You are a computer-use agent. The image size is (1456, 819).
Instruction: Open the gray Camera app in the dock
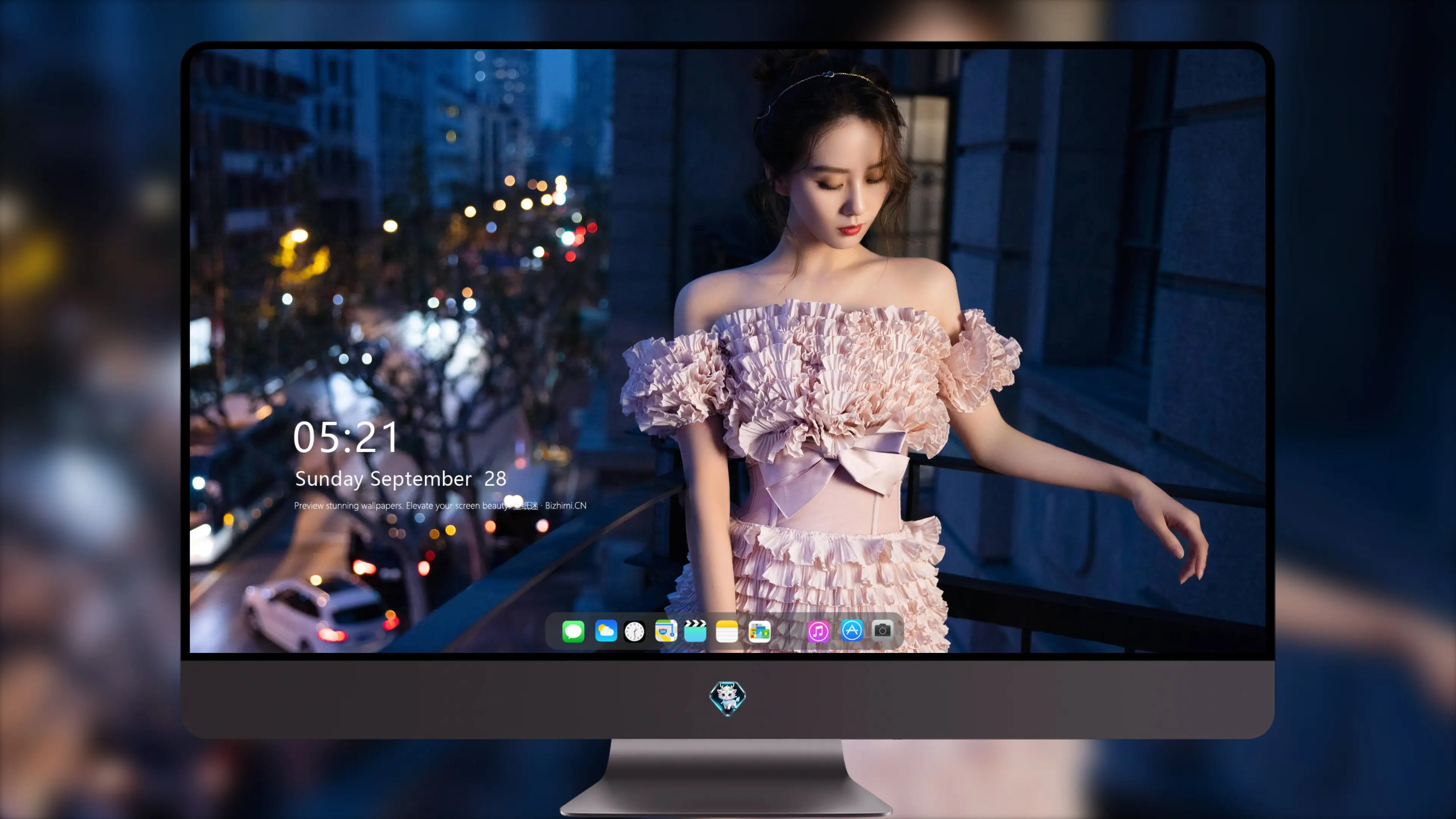882,630
